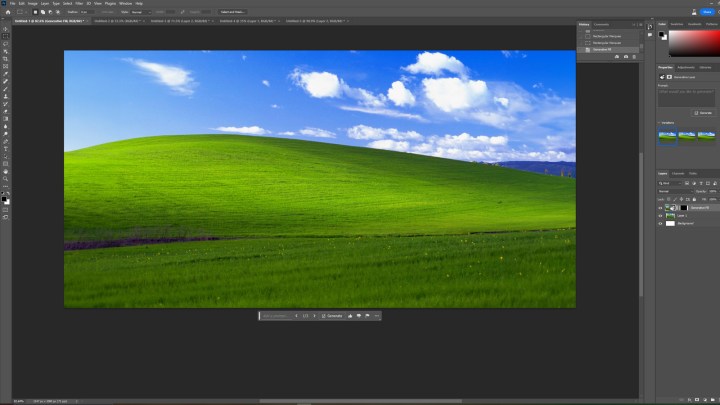Select the Eyedropper tool
Screen dimensions: 720x405
[x=6, y=73]
